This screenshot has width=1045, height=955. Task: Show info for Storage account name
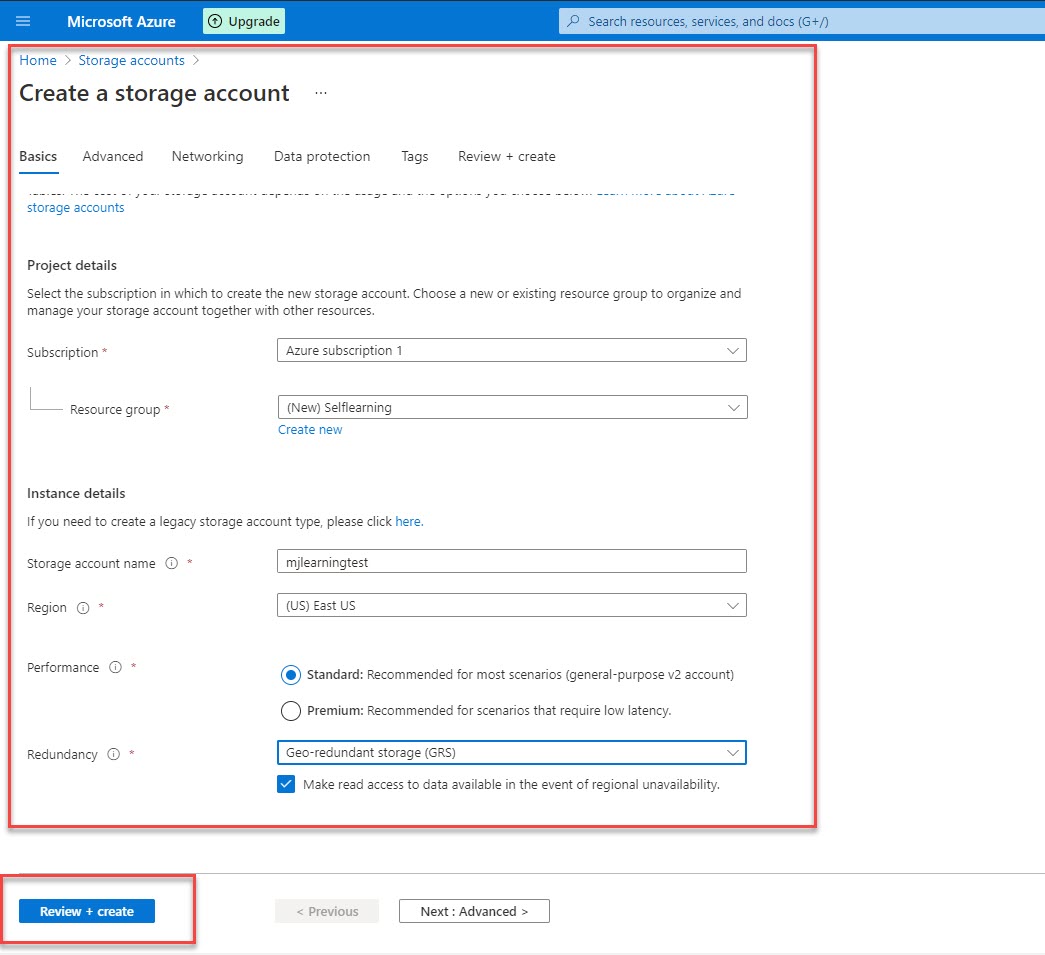[171, 563]
